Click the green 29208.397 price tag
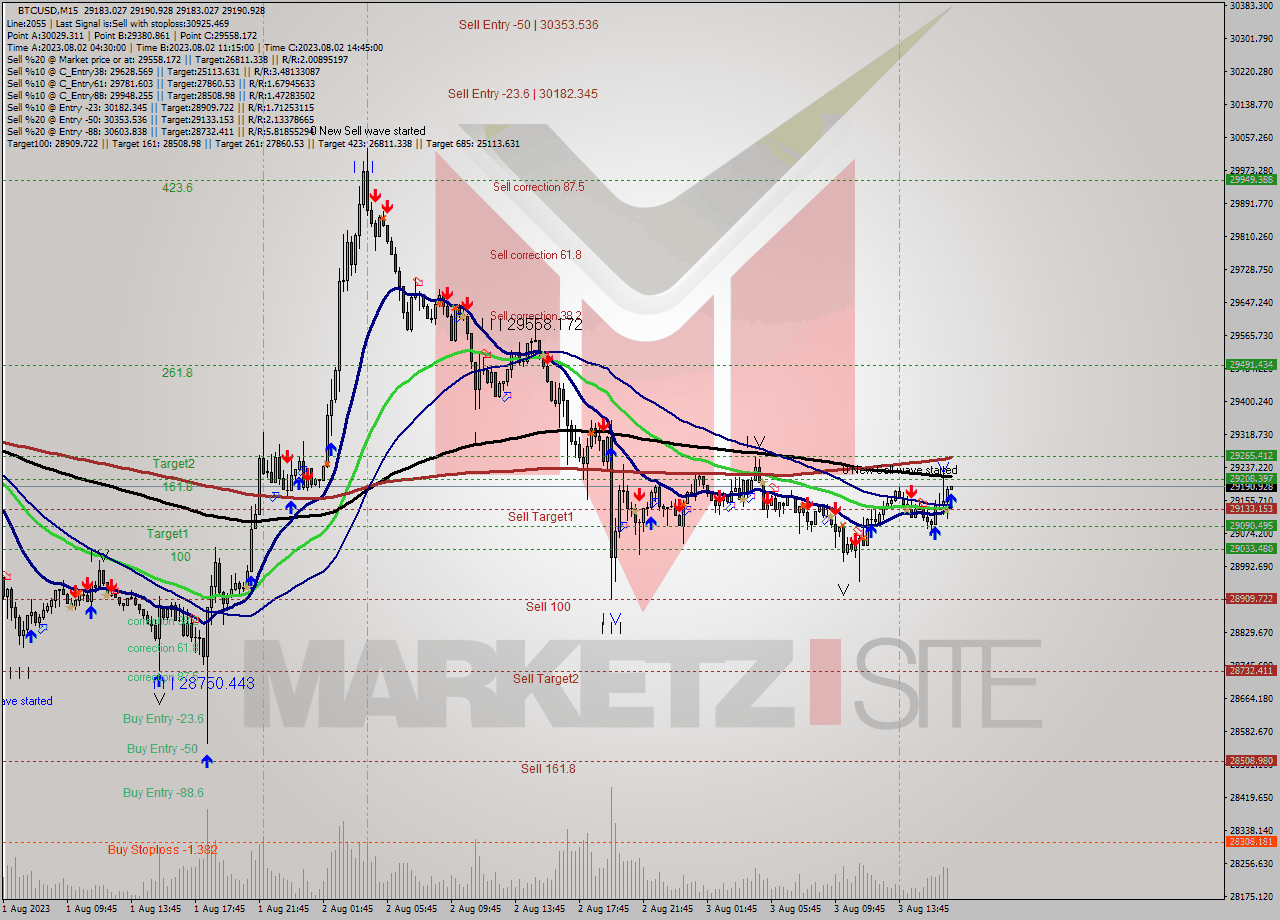 [x=1250, y=478]
